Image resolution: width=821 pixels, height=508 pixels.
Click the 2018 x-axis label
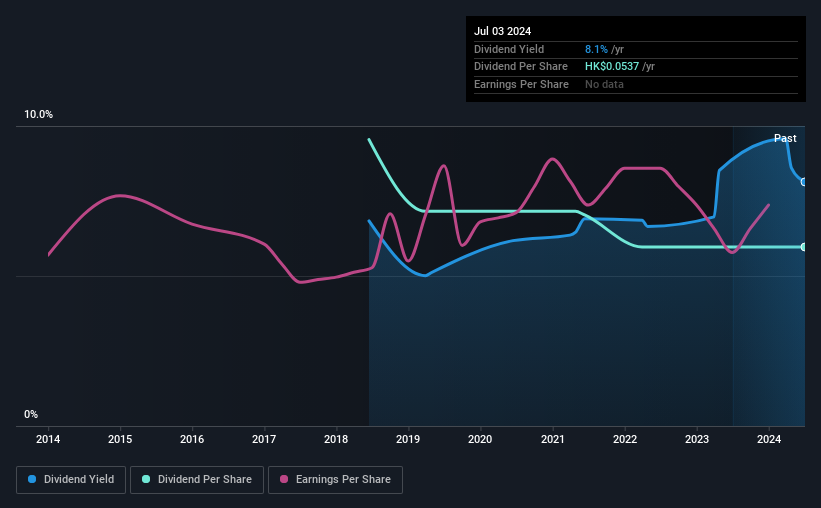(336, 439)
